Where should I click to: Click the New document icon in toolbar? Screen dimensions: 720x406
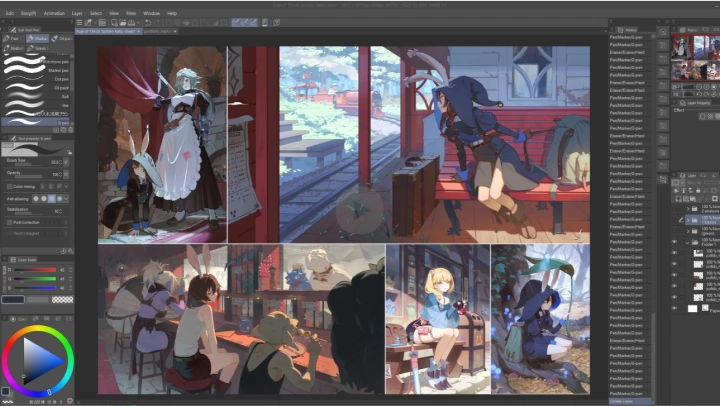coord(114,23)
